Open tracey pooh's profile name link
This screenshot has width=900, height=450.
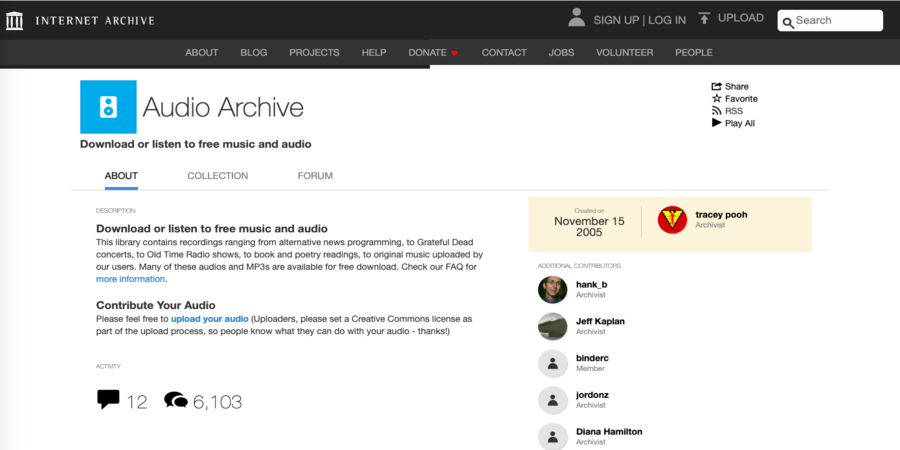721,215
